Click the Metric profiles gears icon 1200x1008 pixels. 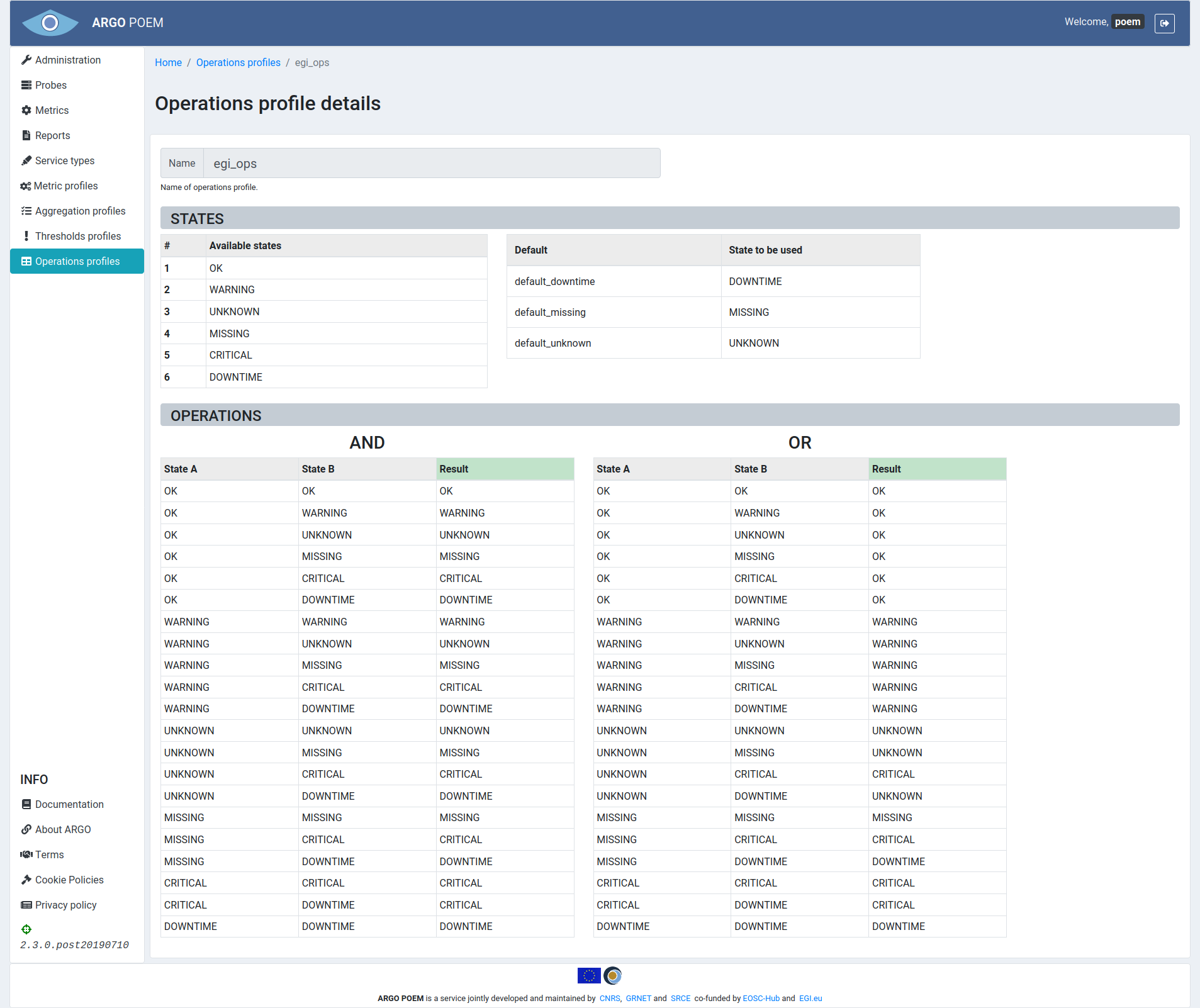[26, 186]
